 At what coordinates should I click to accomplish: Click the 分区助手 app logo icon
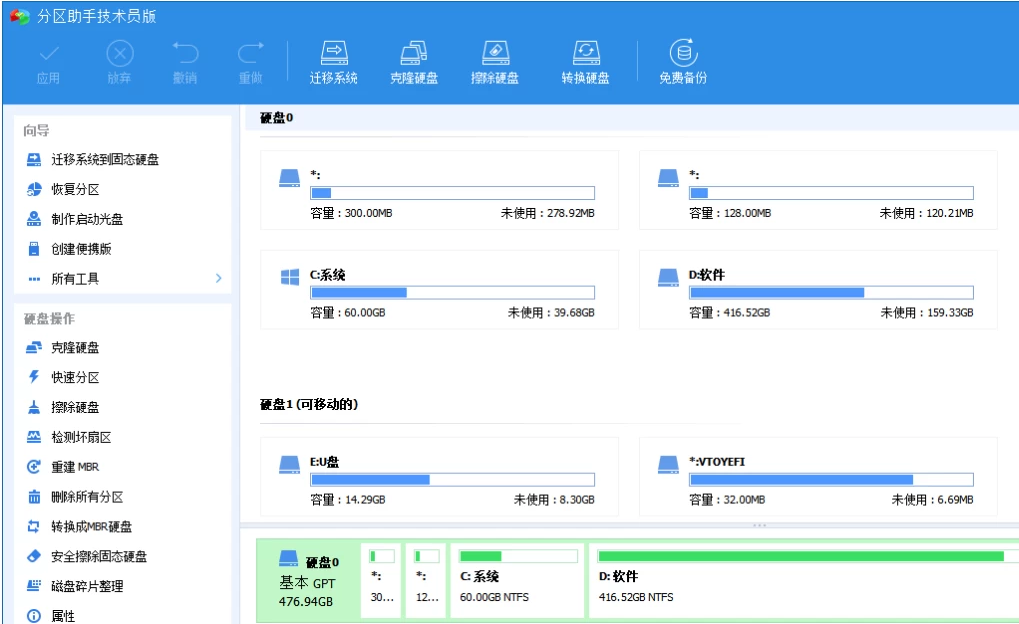(x=19, y=16)
